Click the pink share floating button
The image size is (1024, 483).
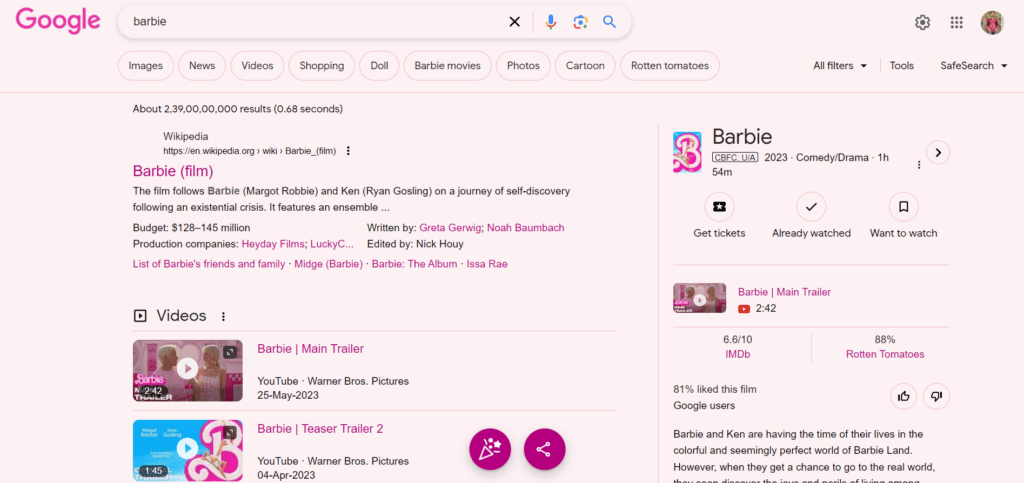(544, 449)
